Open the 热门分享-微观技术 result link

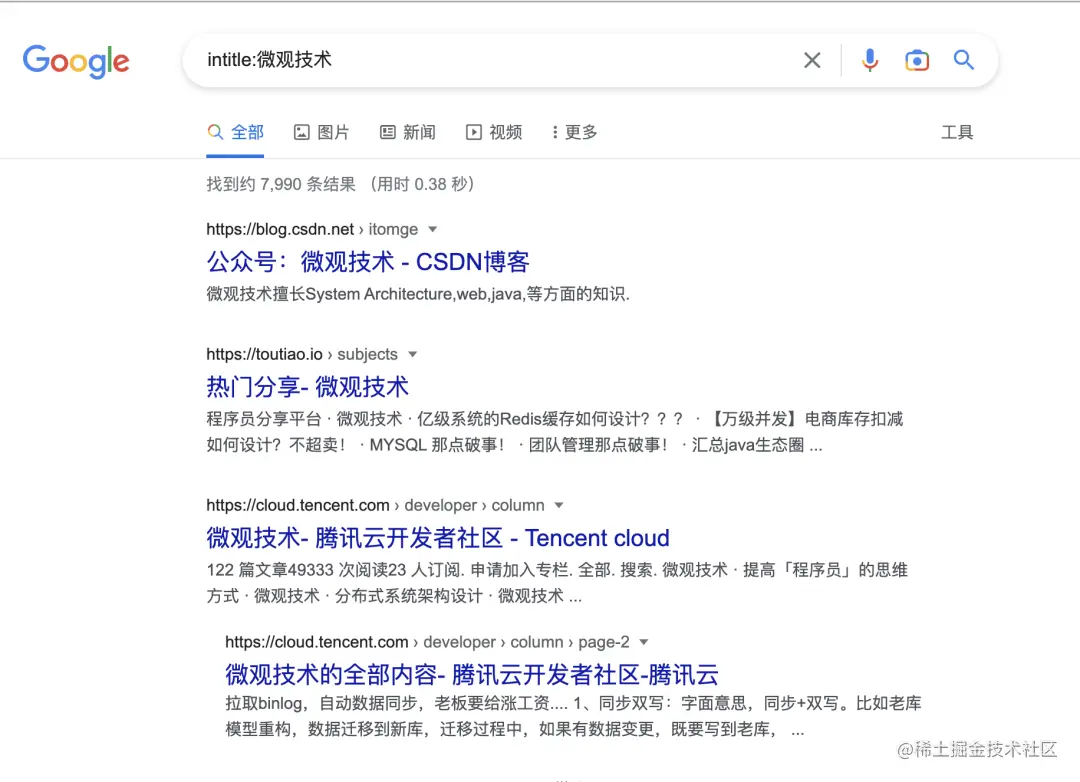tap(307, 387)
